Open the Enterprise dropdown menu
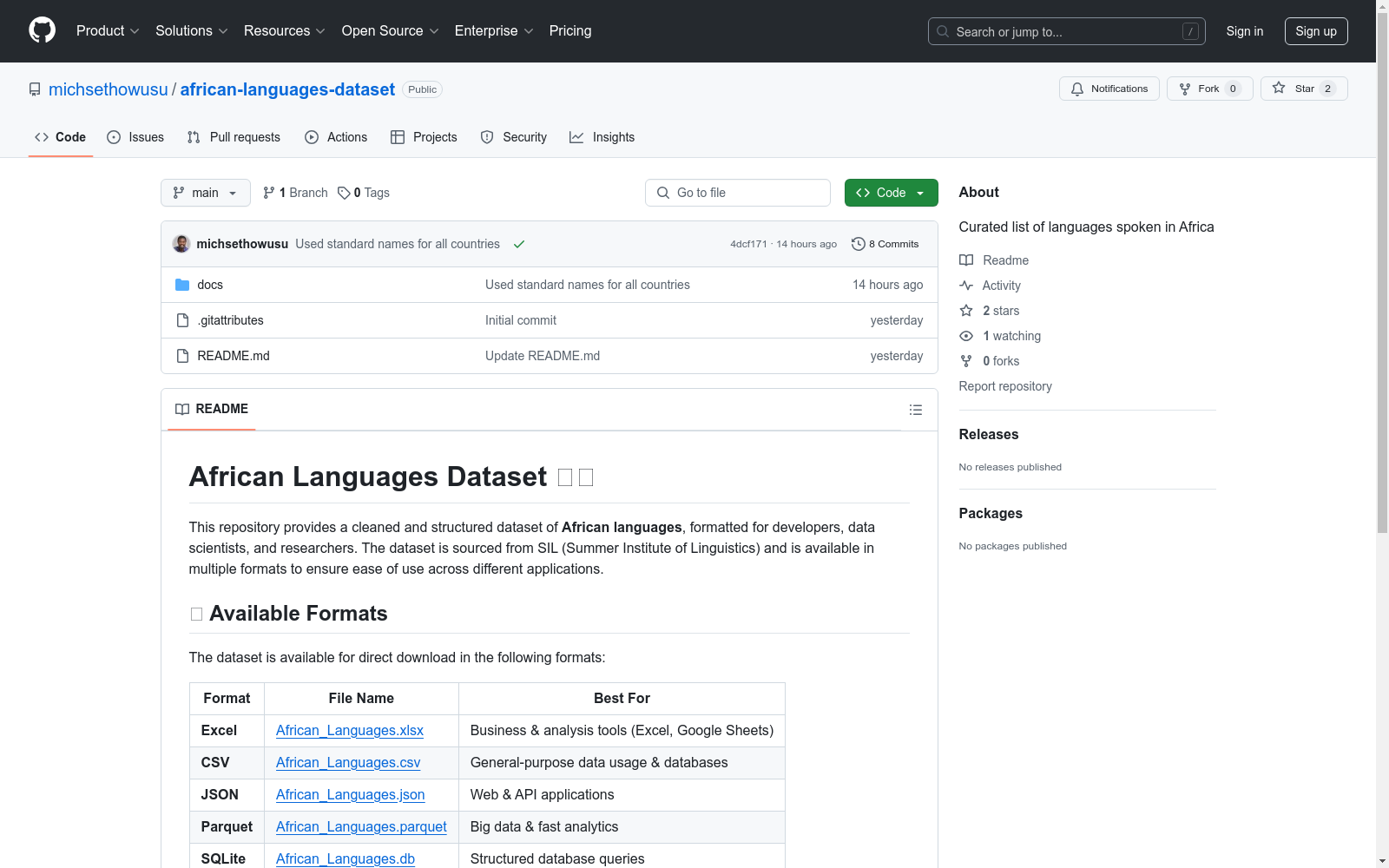This screenshot has height=868, width=1389. (x=494, y=31)
